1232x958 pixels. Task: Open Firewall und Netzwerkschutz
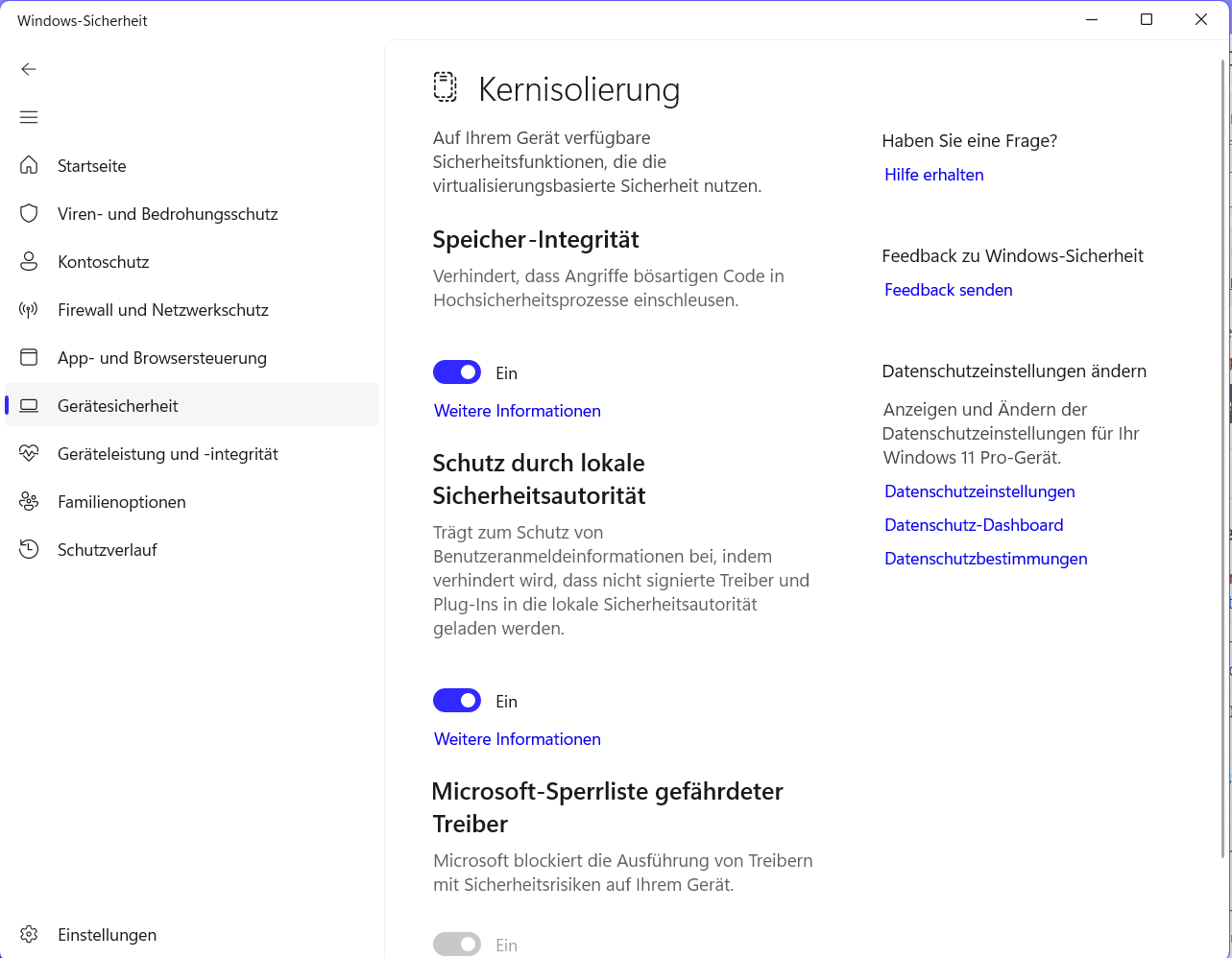(192, 309)
